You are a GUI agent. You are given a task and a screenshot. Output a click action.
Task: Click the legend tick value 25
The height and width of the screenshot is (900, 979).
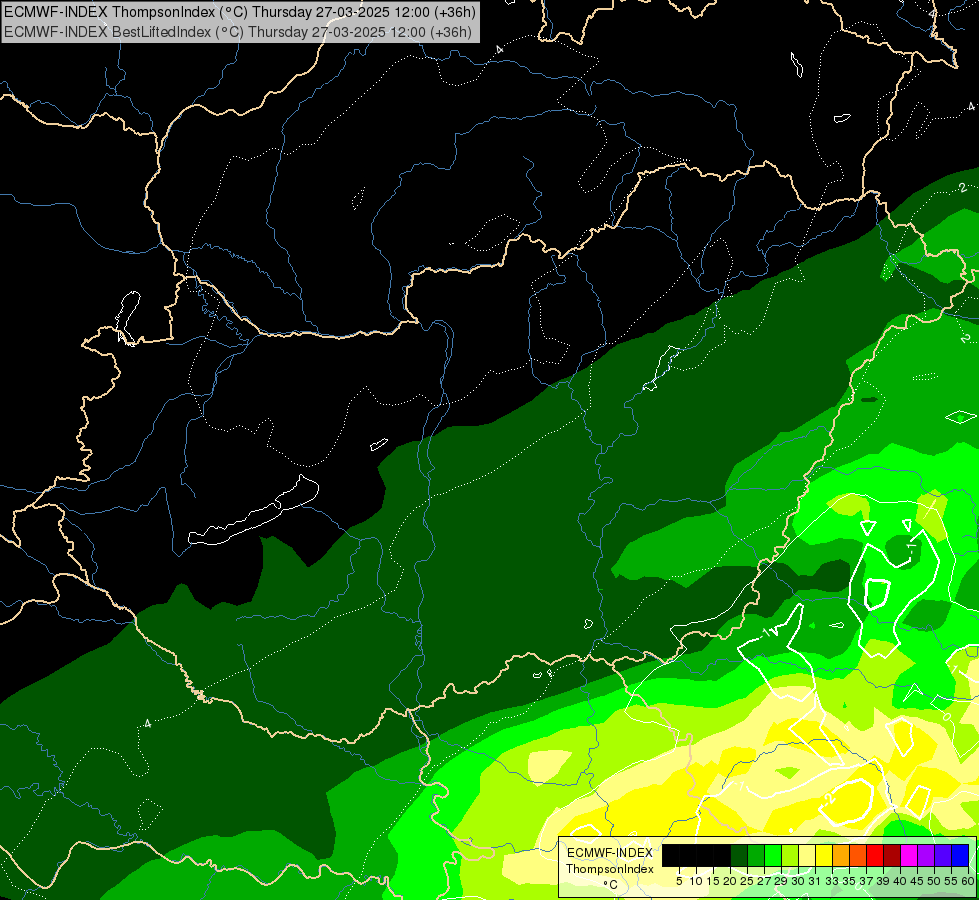click(747, 881)
